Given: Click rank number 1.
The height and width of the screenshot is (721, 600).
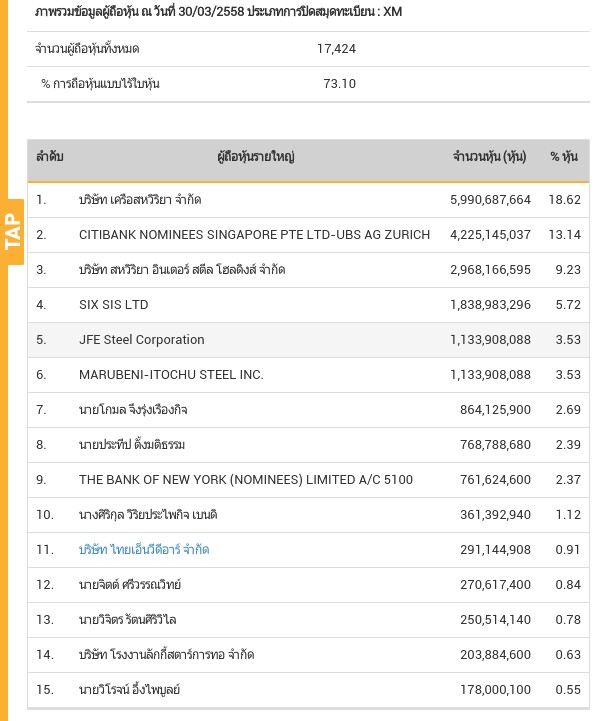Looking at the screenshot, I should point(41,200).
